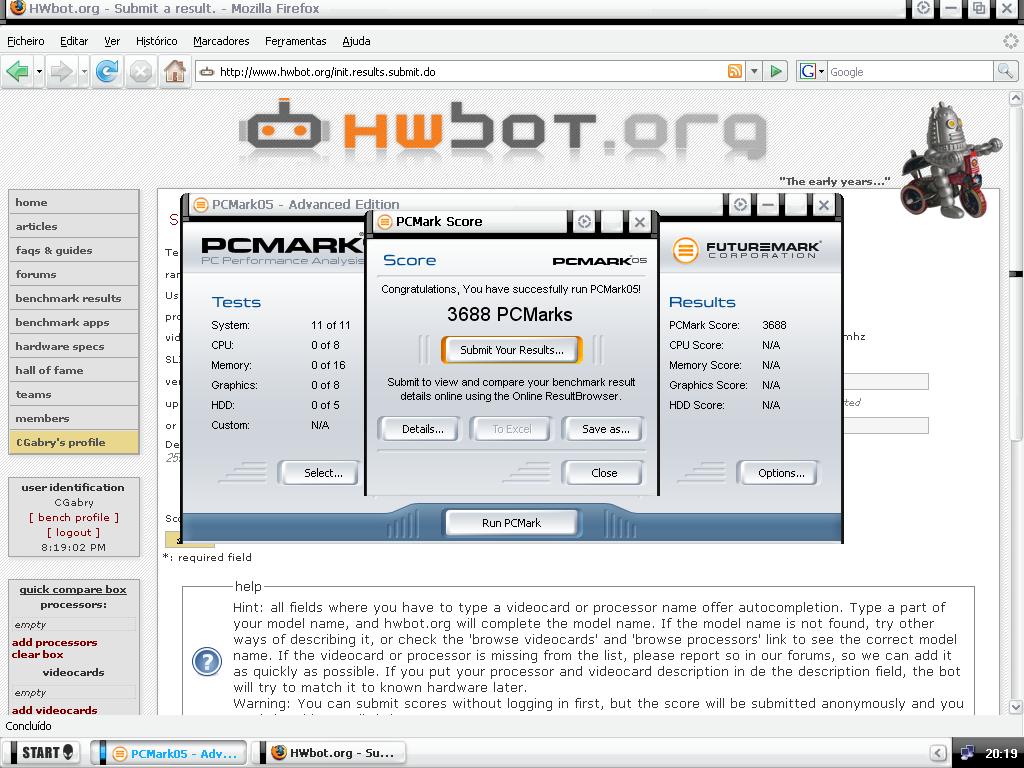Open the Marcadores menu
Viewport: 1024px width, 768px height.
(221, 41)
